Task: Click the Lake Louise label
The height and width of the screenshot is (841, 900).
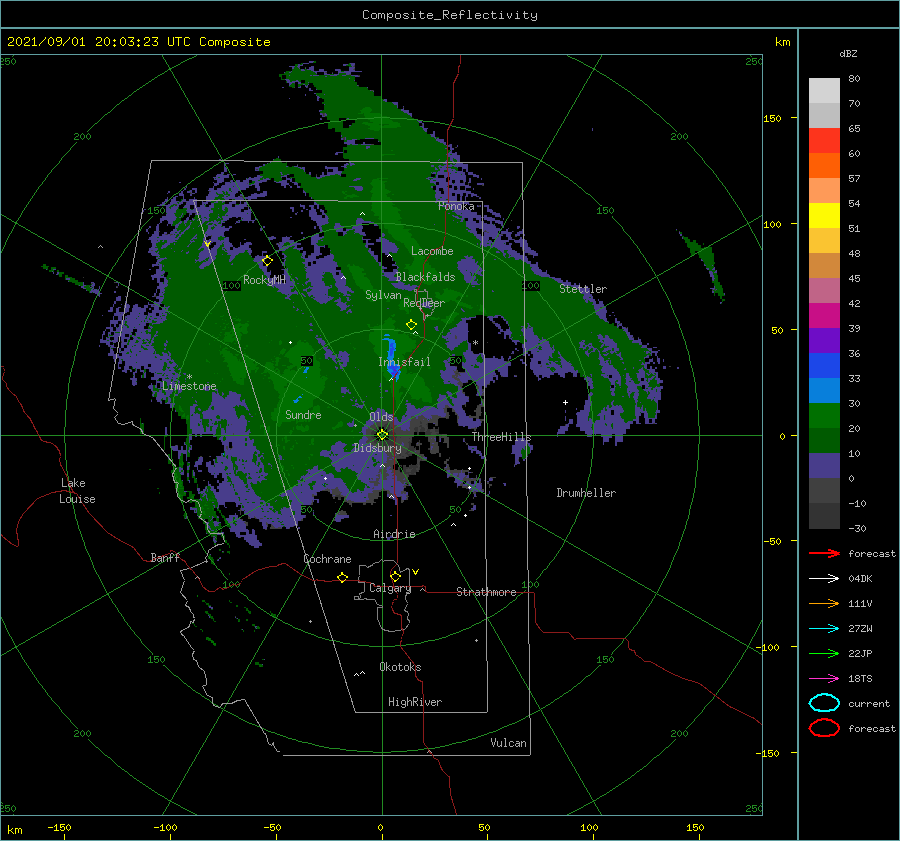Action: click(77, 491)
